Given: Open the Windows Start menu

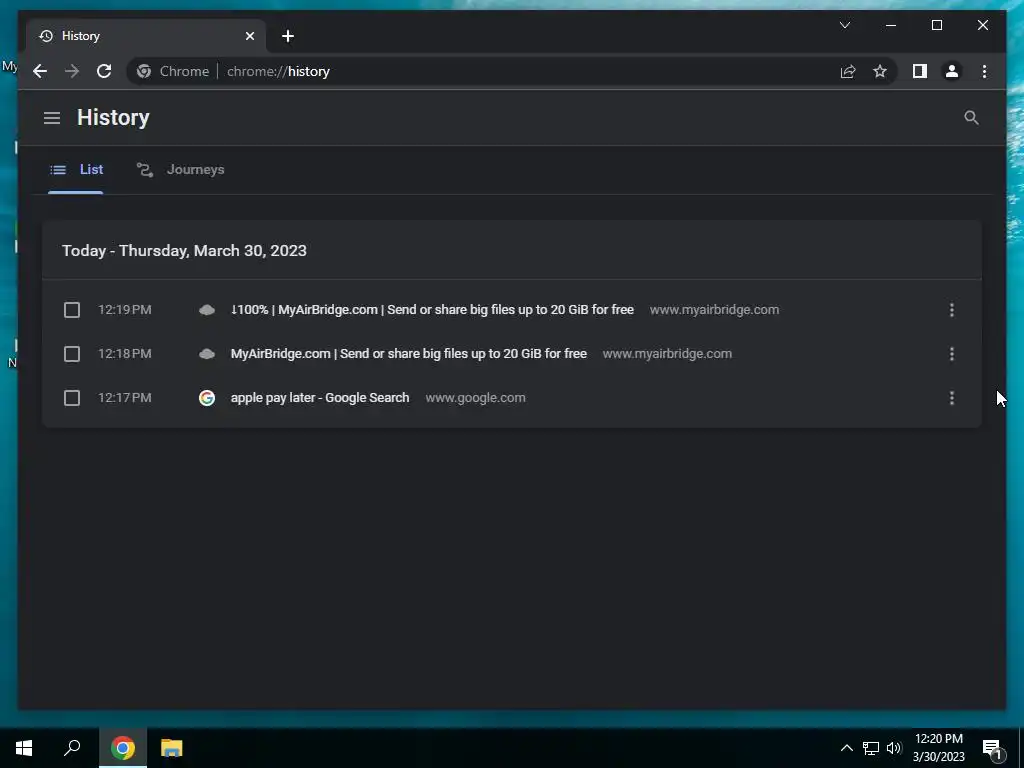Looking at the screenshot, I should coord(24,748).
